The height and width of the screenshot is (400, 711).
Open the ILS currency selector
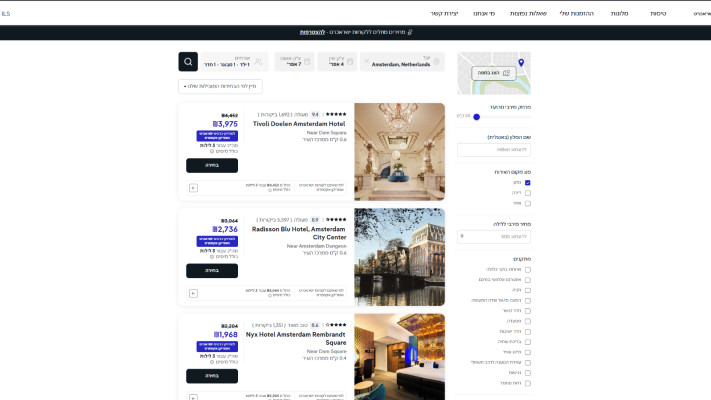(5, 14)
